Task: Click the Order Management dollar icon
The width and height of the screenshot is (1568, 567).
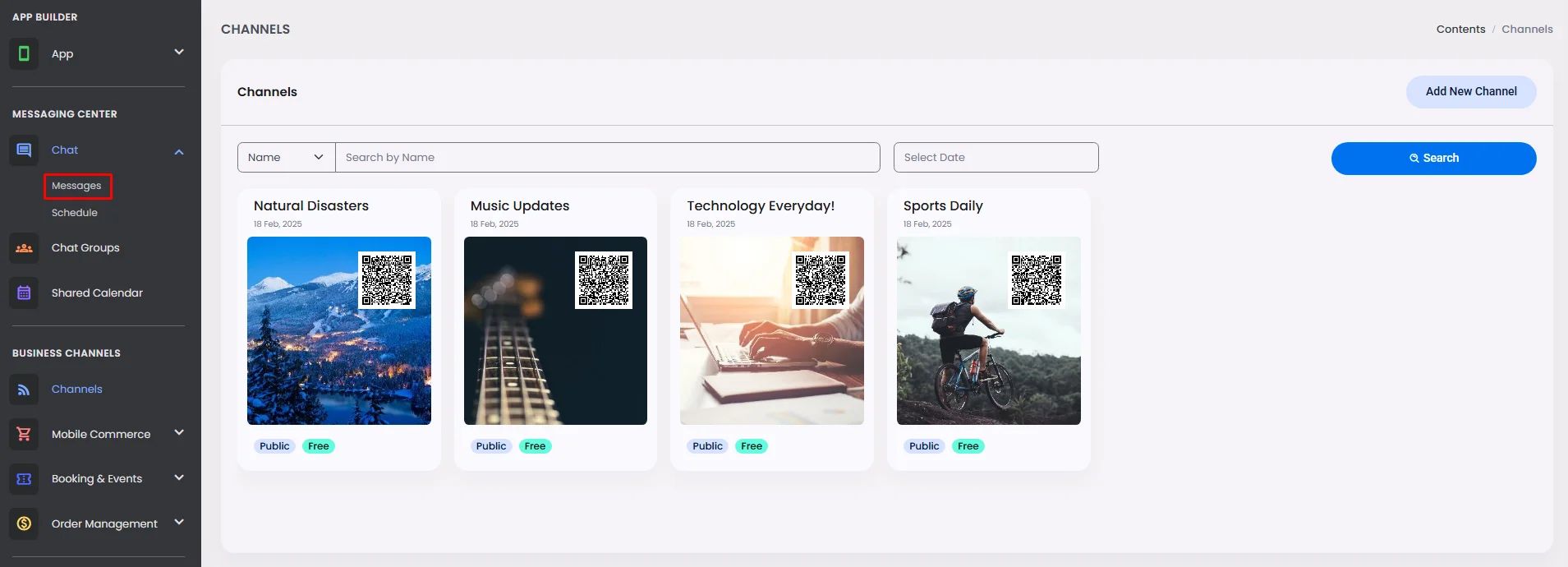Action: [x=24, y=523]
